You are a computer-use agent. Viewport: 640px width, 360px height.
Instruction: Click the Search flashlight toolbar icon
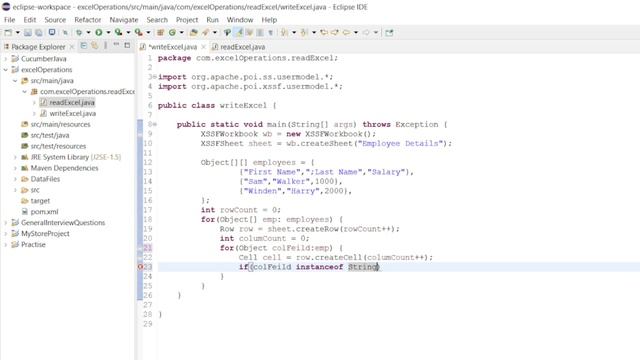(205, 32)
